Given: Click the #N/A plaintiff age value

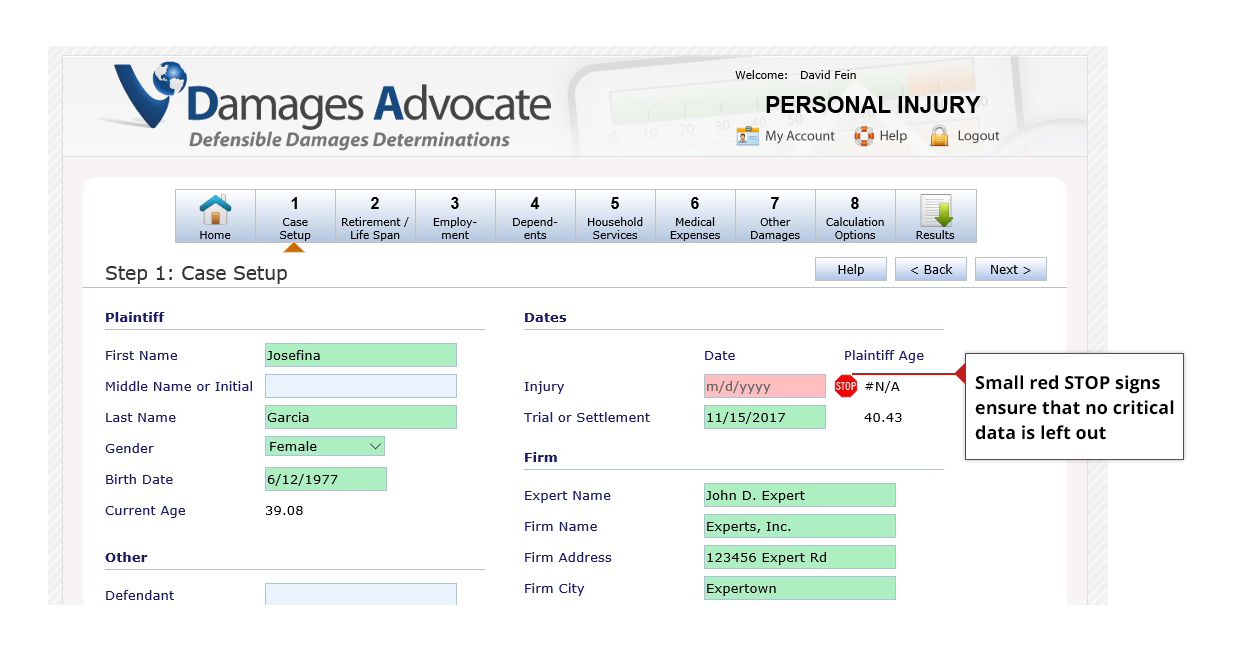Looking at the screenshot, I should pos(882,386).
